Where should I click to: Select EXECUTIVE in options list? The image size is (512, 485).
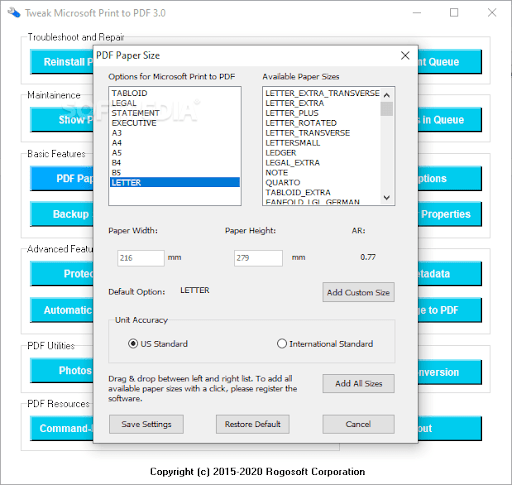pyautogui.click(x=175, y=123)
